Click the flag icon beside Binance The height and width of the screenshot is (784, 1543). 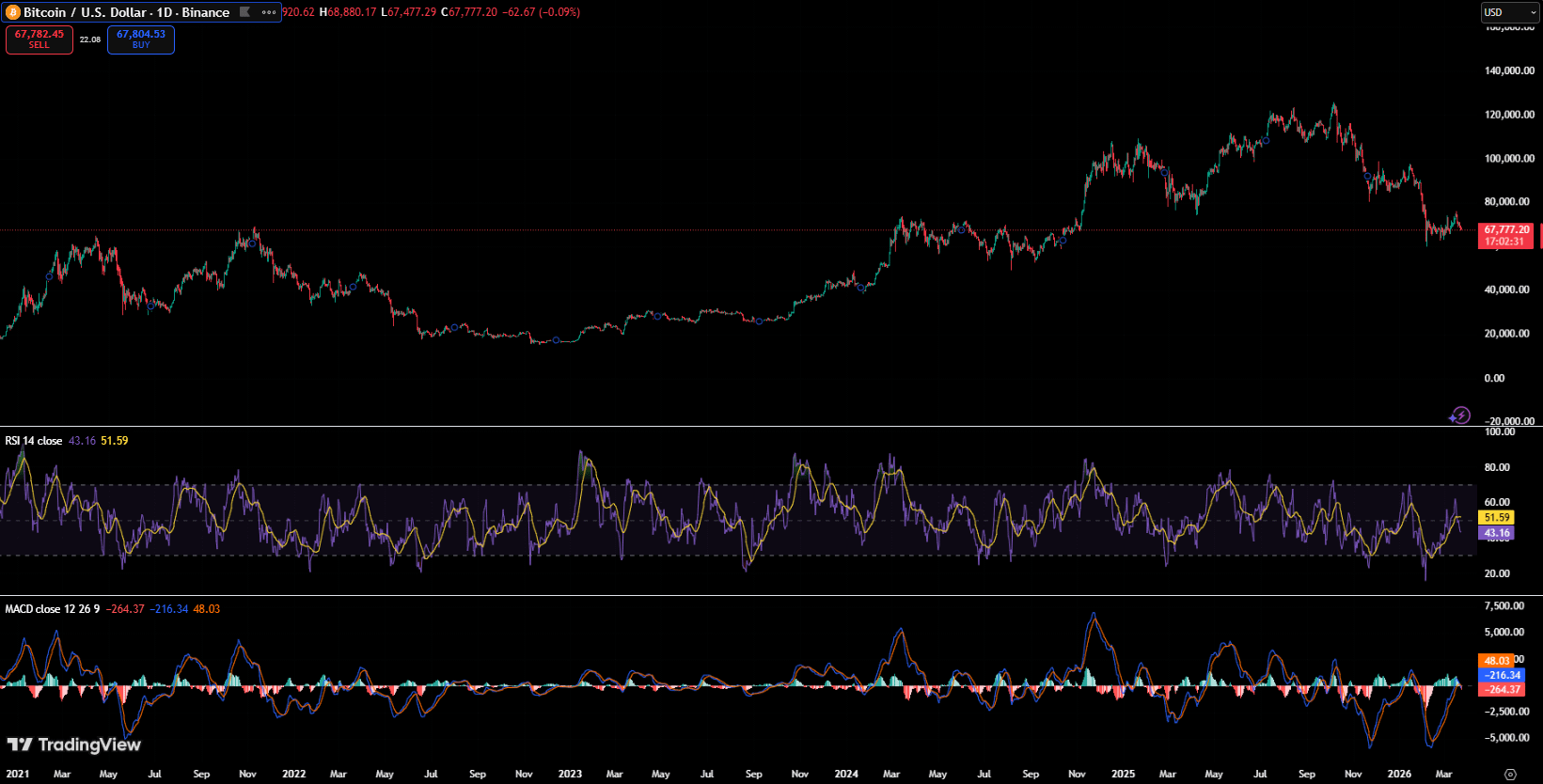tap(244, 12)
